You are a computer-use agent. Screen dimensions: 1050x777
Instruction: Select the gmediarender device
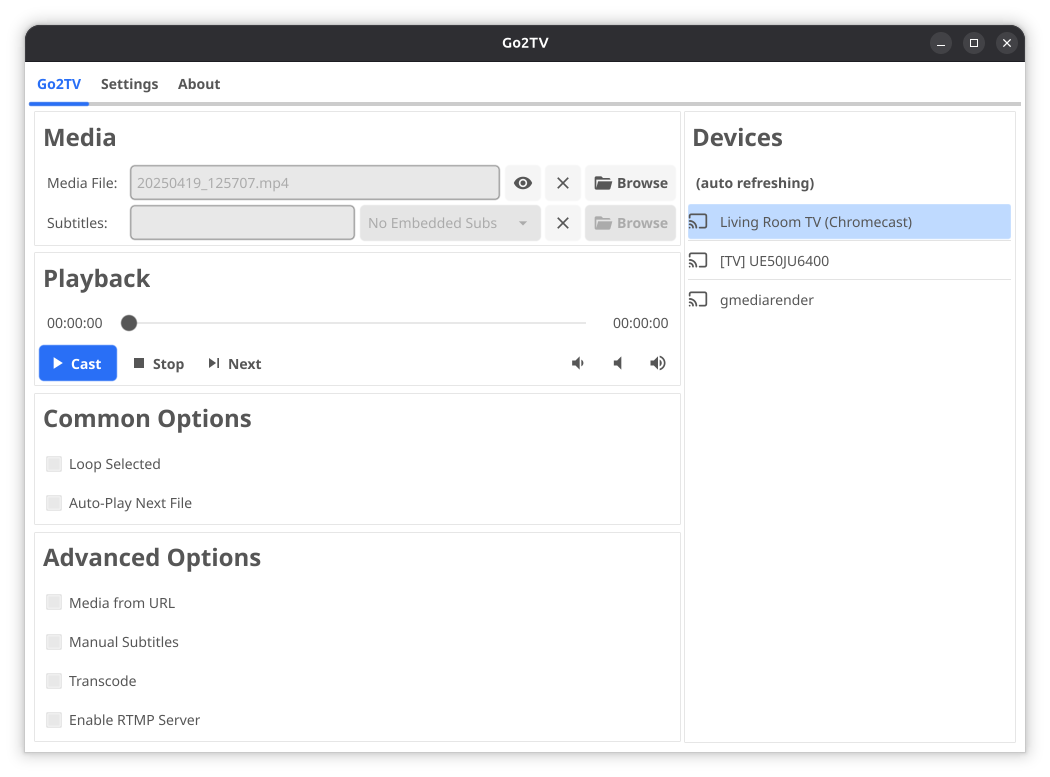point(849,299)
